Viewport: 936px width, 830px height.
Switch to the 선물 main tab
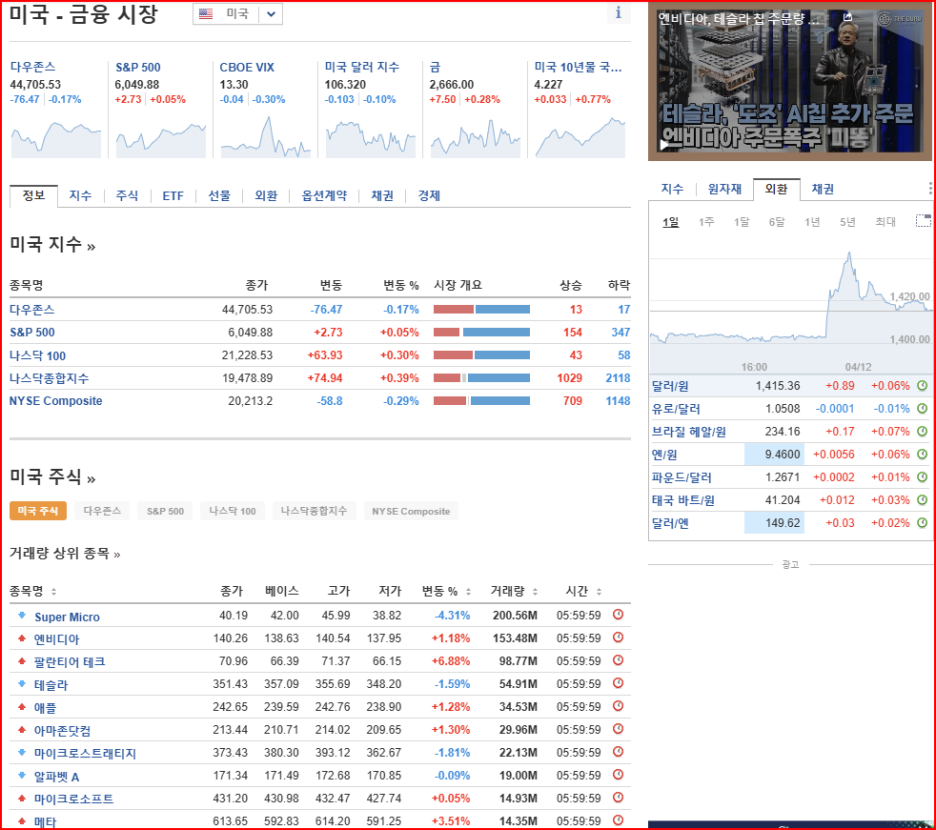tap(219, 196)
